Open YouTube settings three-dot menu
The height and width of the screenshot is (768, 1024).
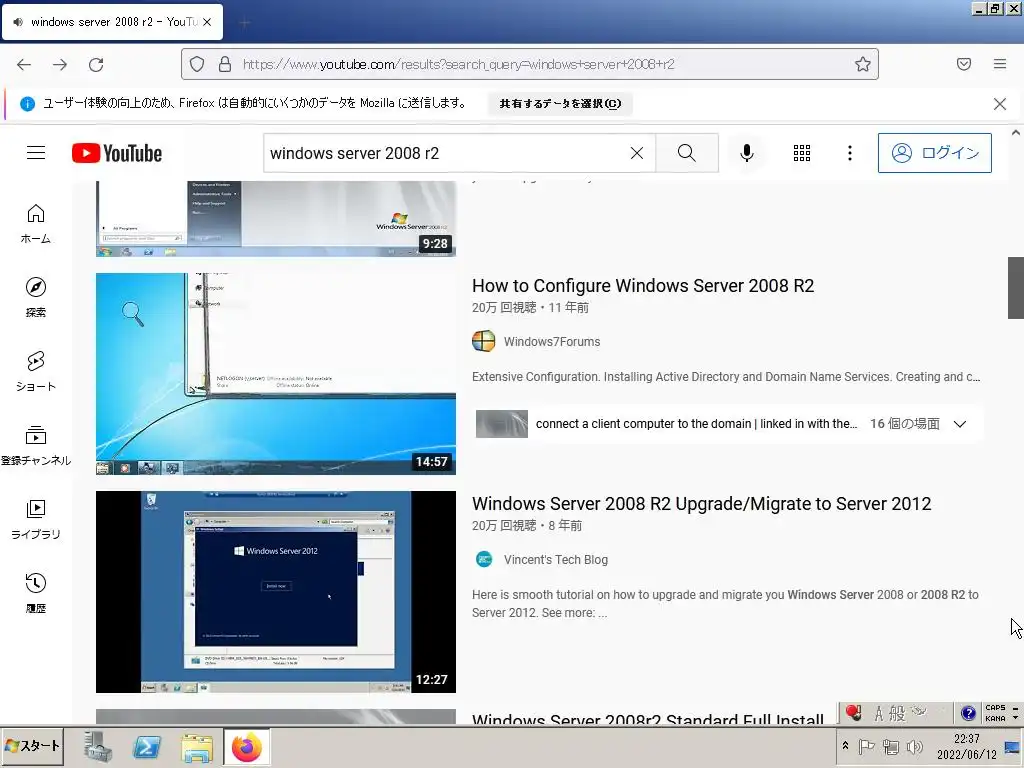tap(850, 153)
